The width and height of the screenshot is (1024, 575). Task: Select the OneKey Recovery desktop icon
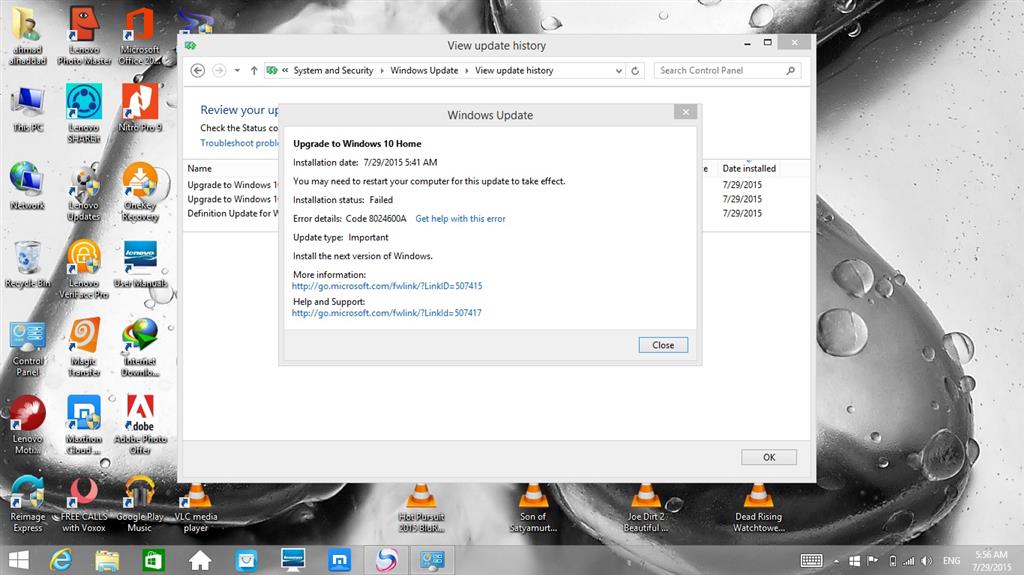click(x=140, y=192)
